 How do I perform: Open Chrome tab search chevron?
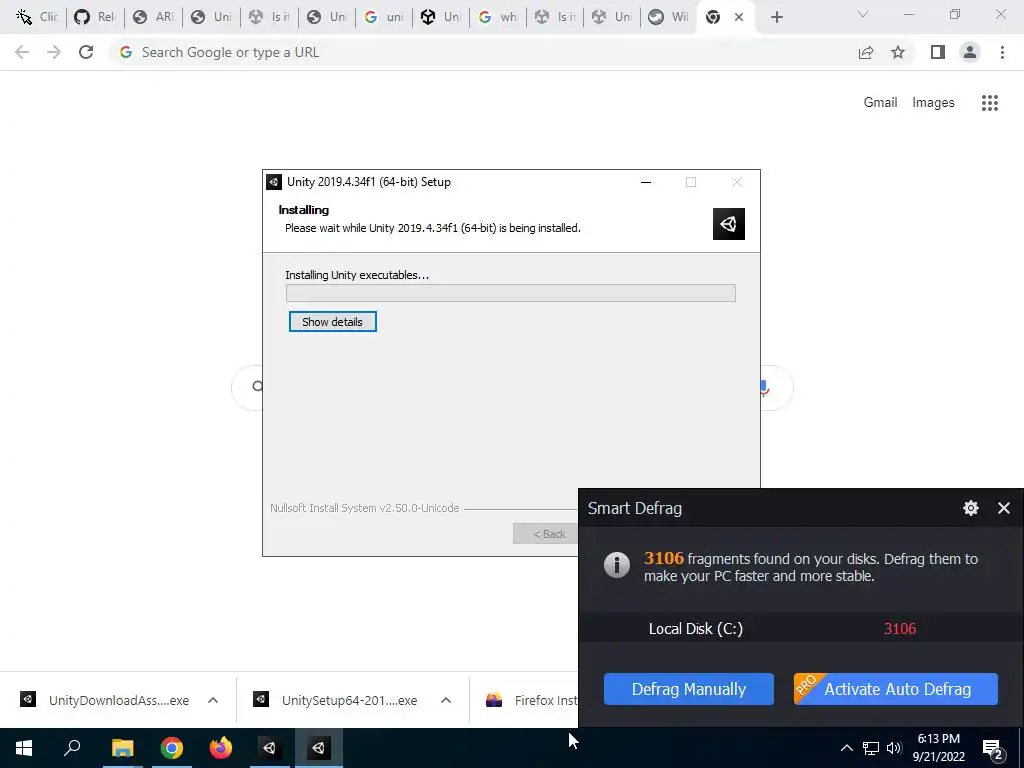click(863, 14)
